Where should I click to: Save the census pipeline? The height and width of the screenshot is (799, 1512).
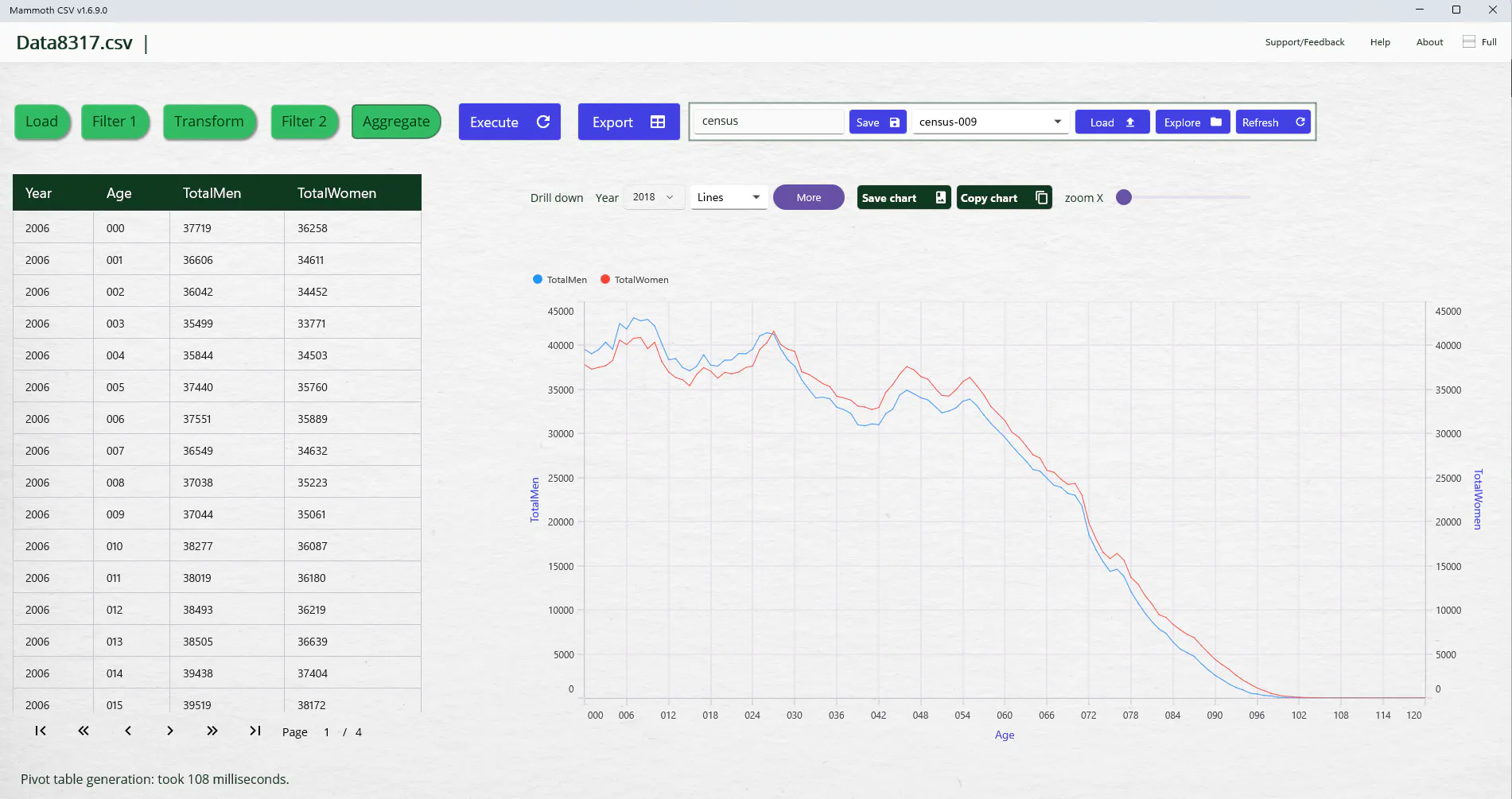pyautogui.click(x=878, y=122)
